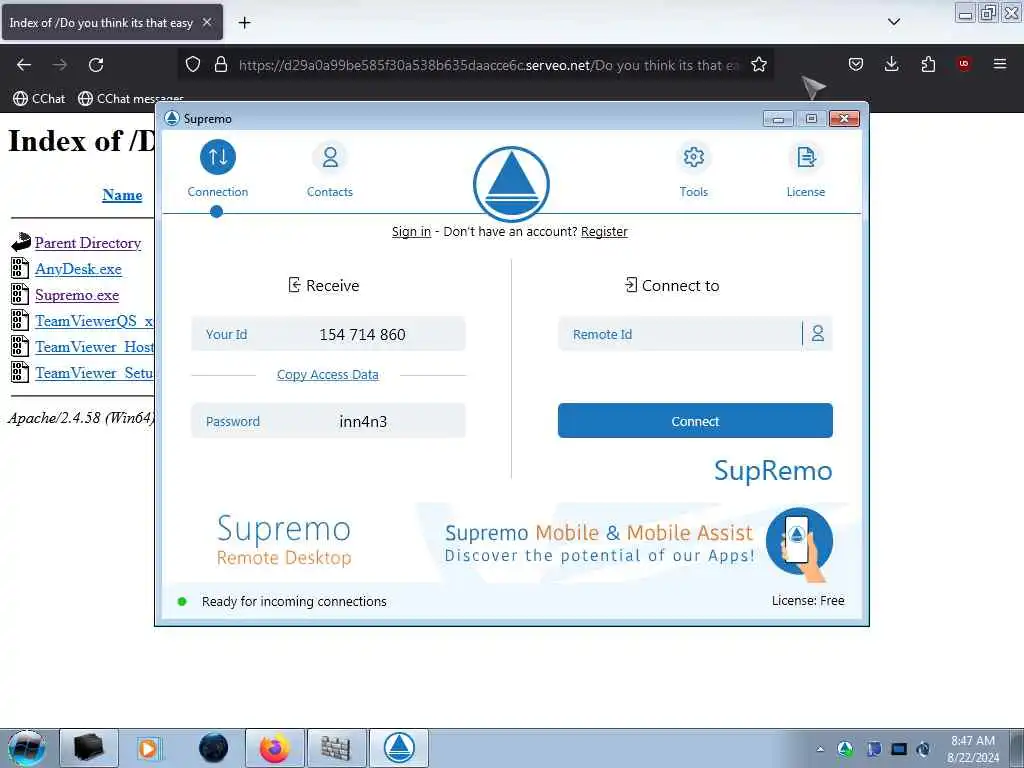Click the phone icon in Supremo banner
Screen dimensions: 1024x768
click(799, 543)
